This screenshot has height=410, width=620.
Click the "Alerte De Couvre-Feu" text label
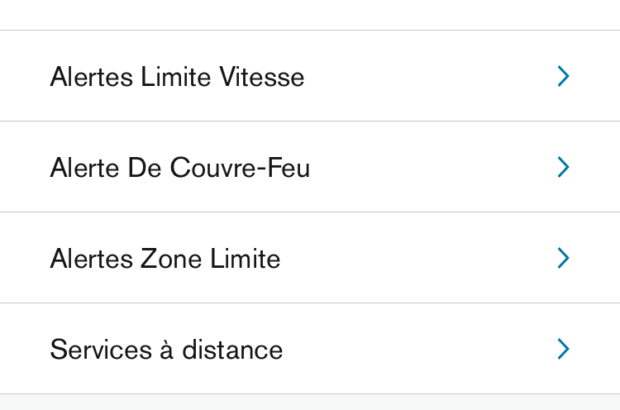[180, 168]
